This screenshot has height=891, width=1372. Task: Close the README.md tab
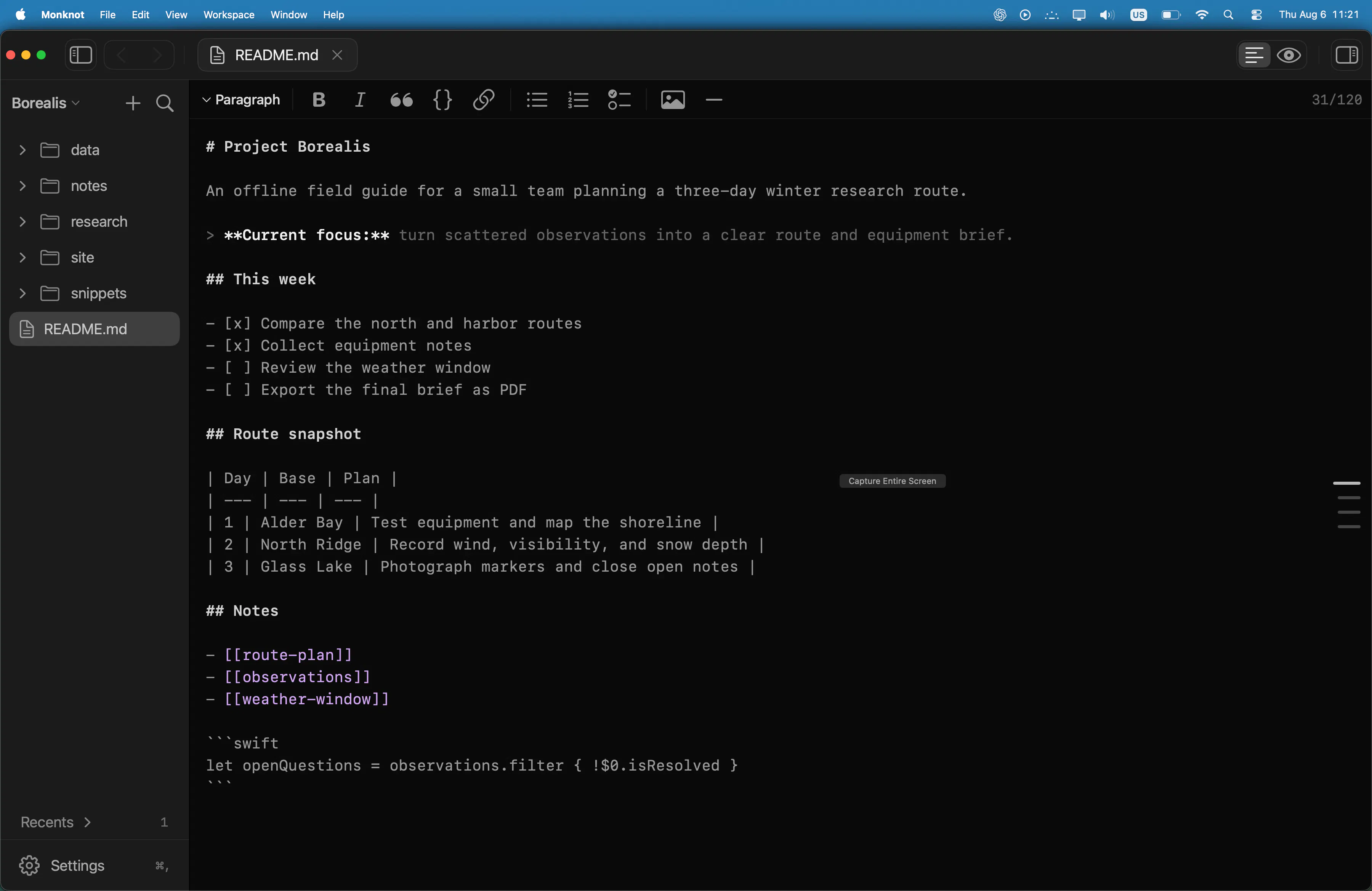pyautogui.click(x=338, y=55)
